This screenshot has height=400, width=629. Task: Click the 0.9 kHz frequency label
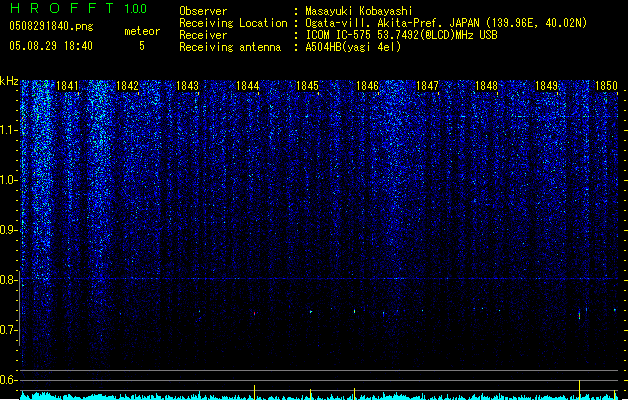[8, 230]
